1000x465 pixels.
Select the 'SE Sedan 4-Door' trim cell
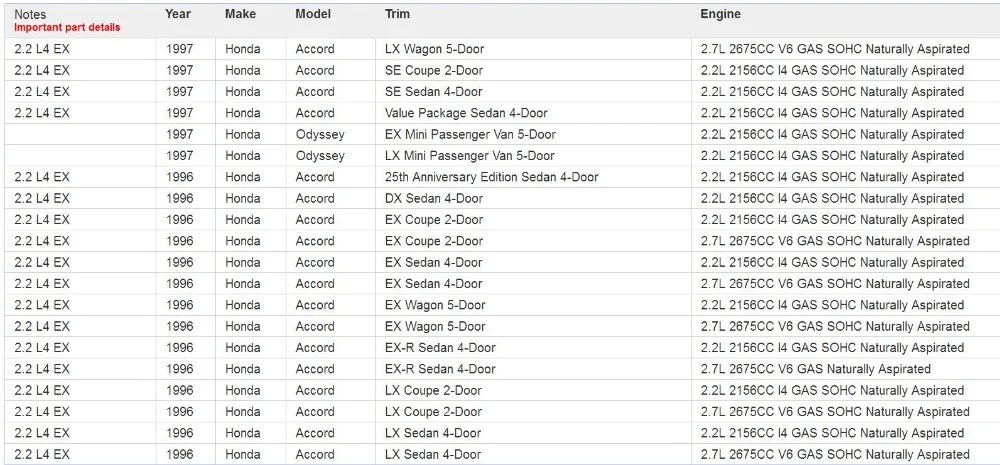(433, 92)
